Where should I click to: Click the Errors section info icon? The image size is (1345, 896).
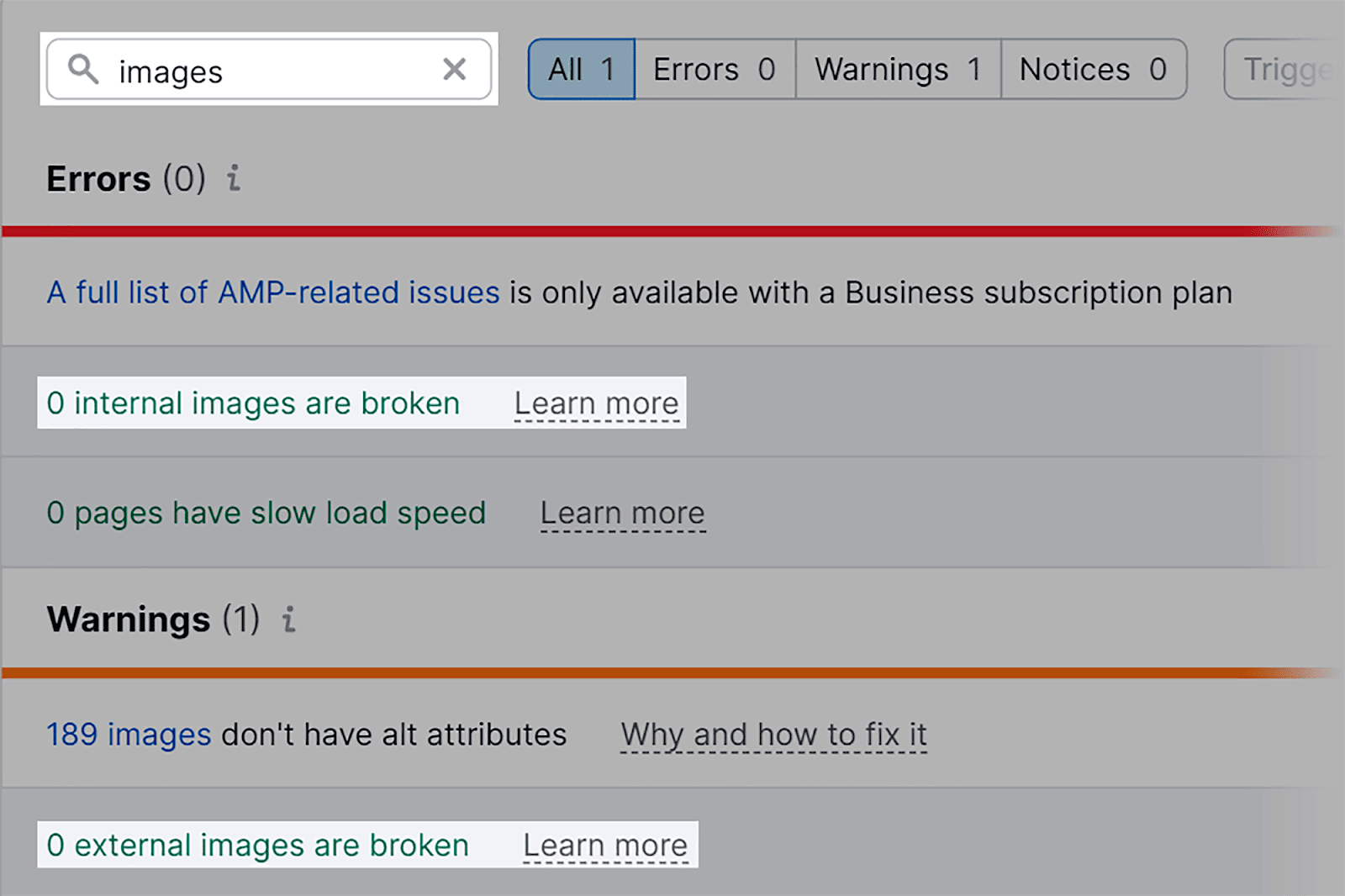click(234, 178)
